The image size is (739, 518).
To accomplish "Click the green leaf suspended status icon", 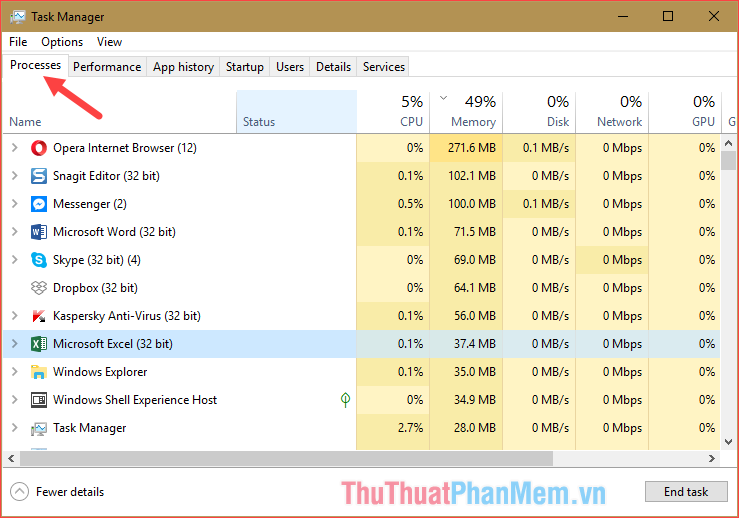I will [345, 400].
